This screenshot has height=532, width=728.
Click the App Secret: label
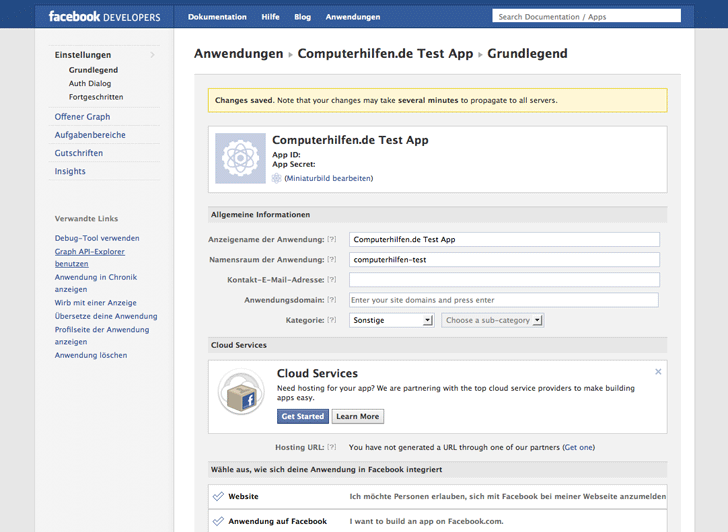[x=294, y=164]
